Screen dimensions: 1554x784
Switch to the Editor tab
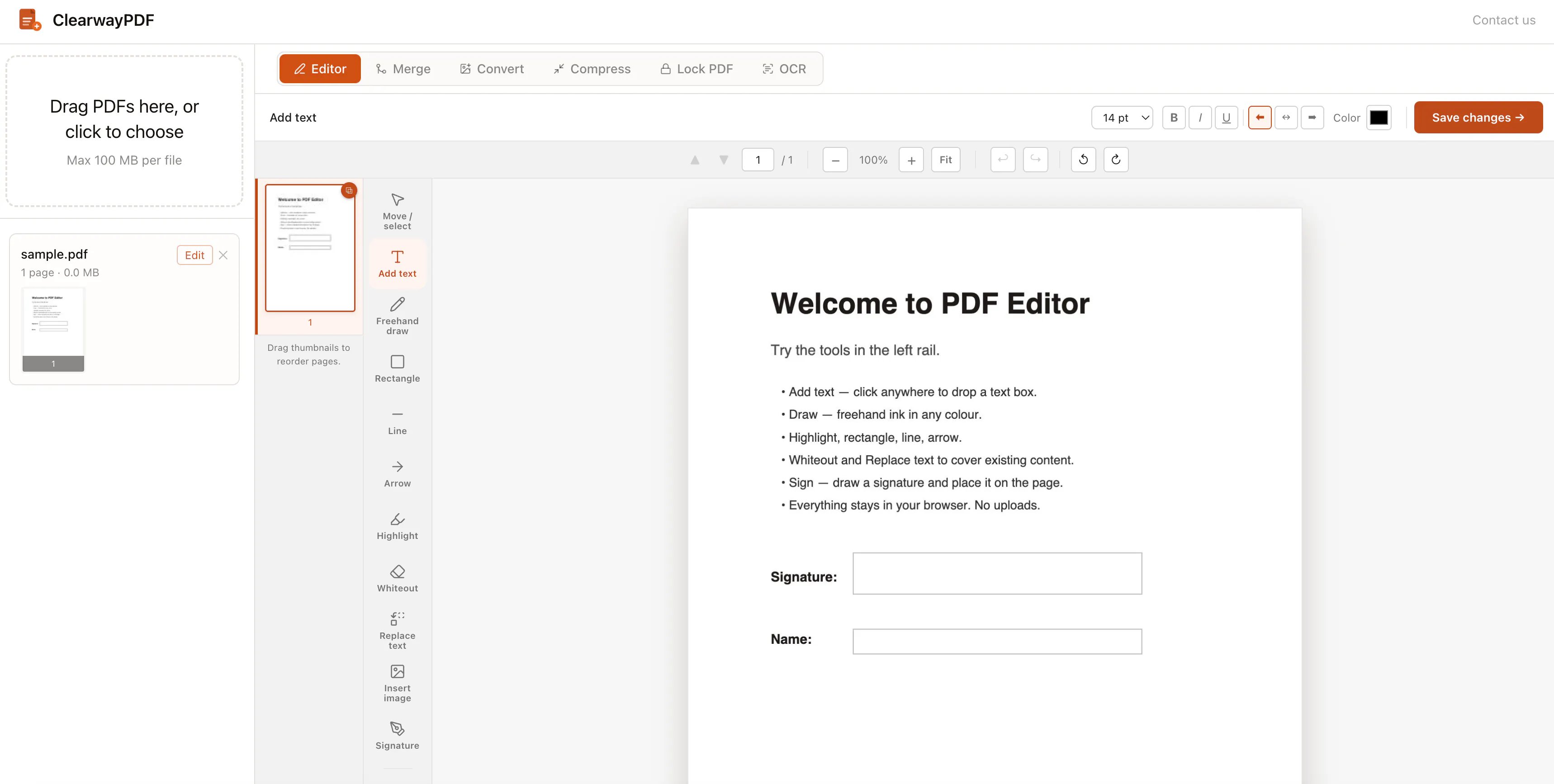(x=320, y=69)
